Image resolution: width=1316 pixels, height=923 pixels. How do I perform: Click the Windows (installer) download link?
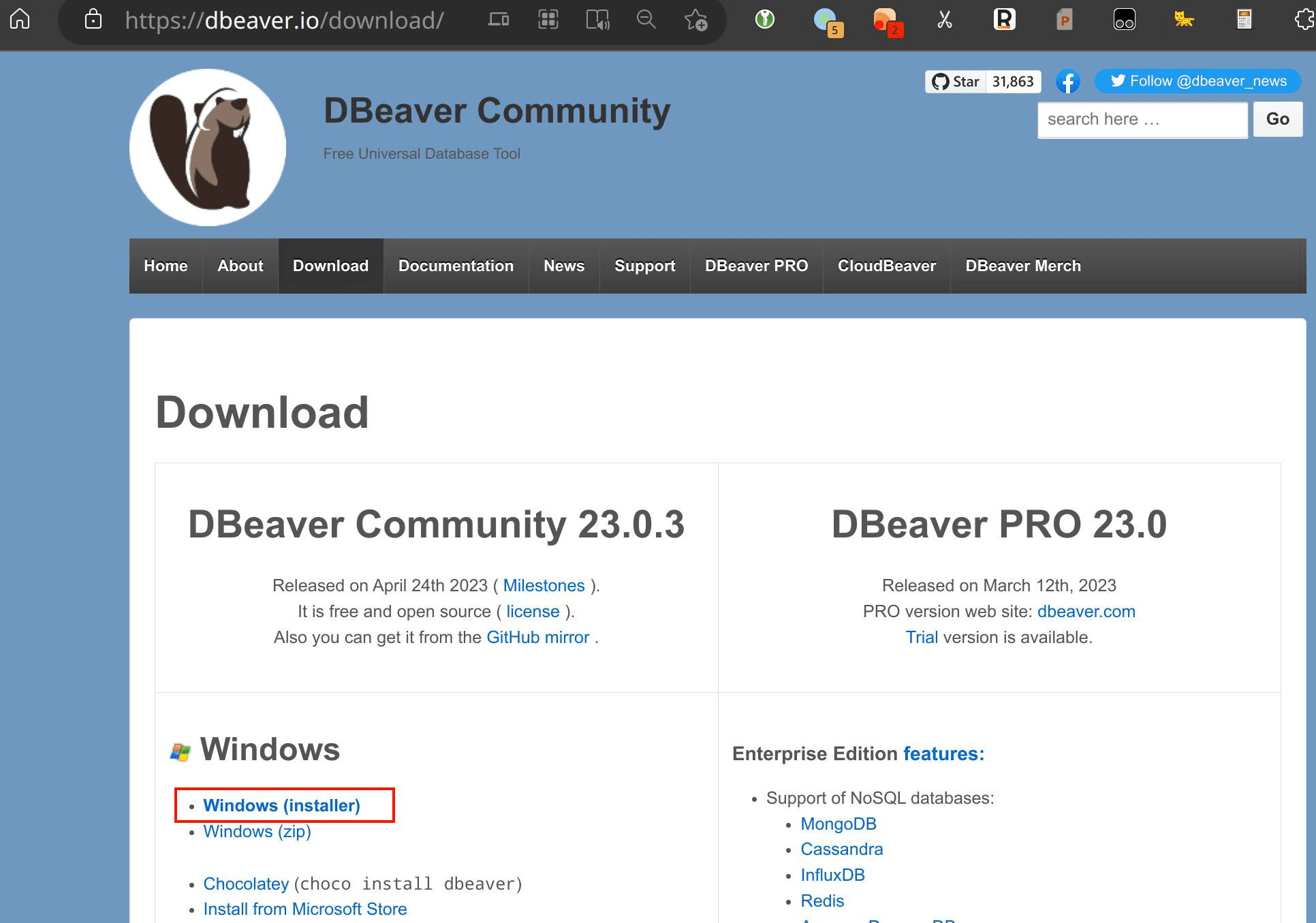coord(281,805)
